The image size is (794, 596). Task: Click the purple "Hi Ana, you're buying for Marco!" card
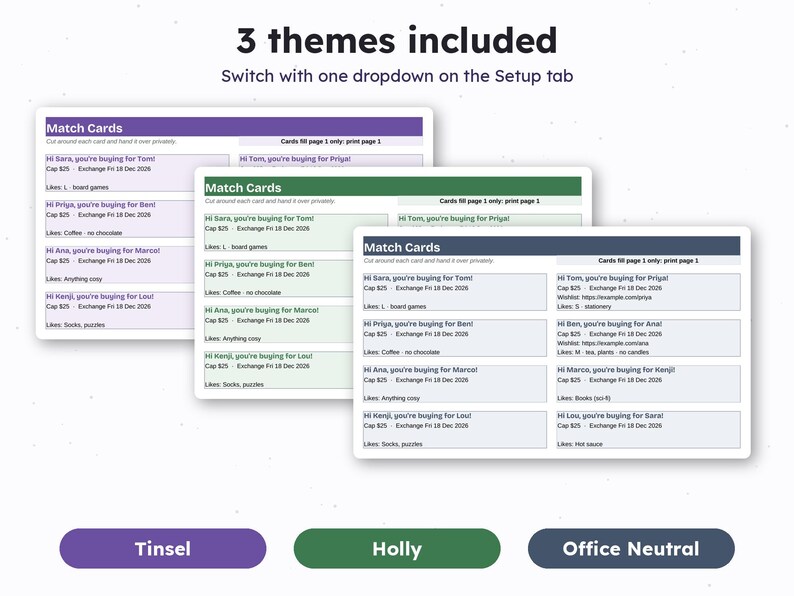point(120,264)
